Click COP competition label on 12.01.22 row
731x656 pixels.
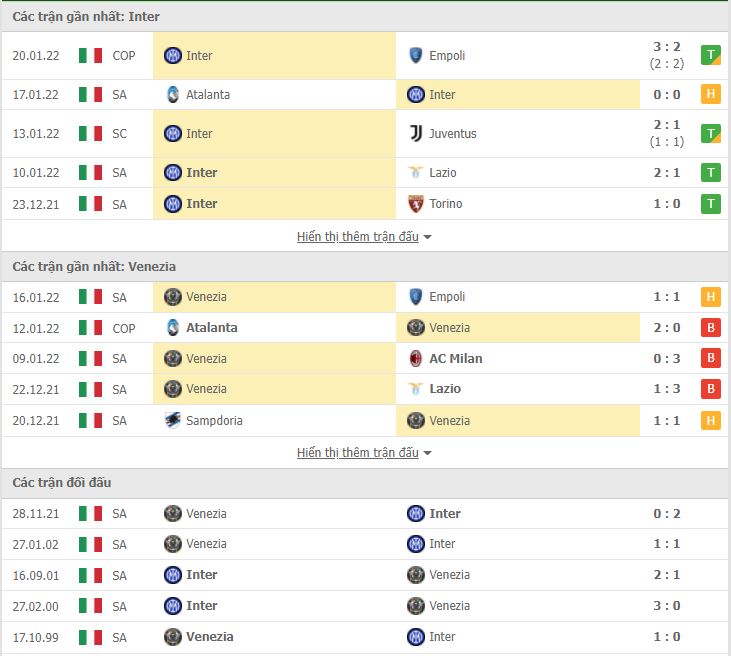point(124,328)
